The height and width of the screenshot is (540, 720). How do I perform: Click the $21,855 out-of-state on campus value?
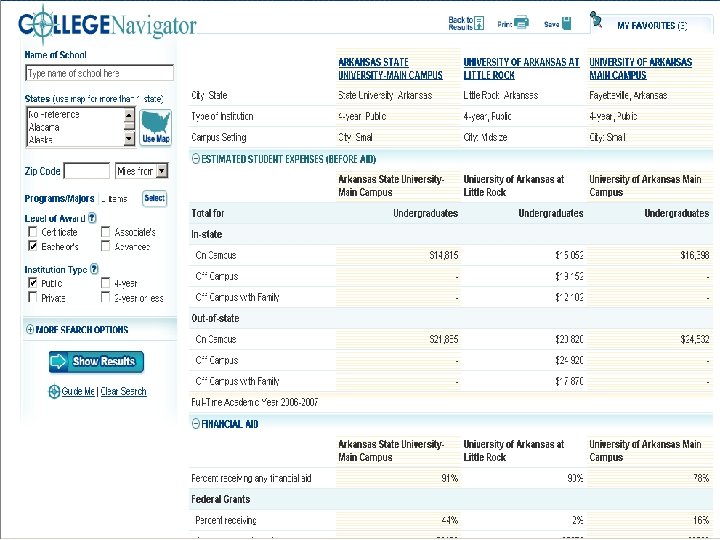(444, 339)
